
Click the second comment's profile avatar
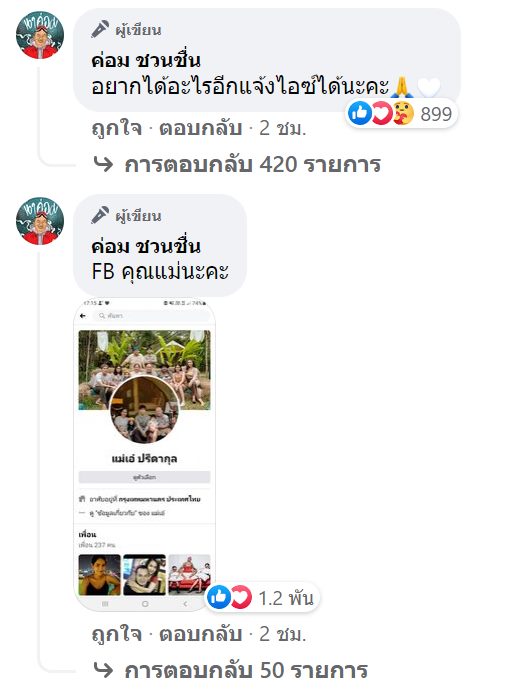pyautogui.click(x=40, y=221)
